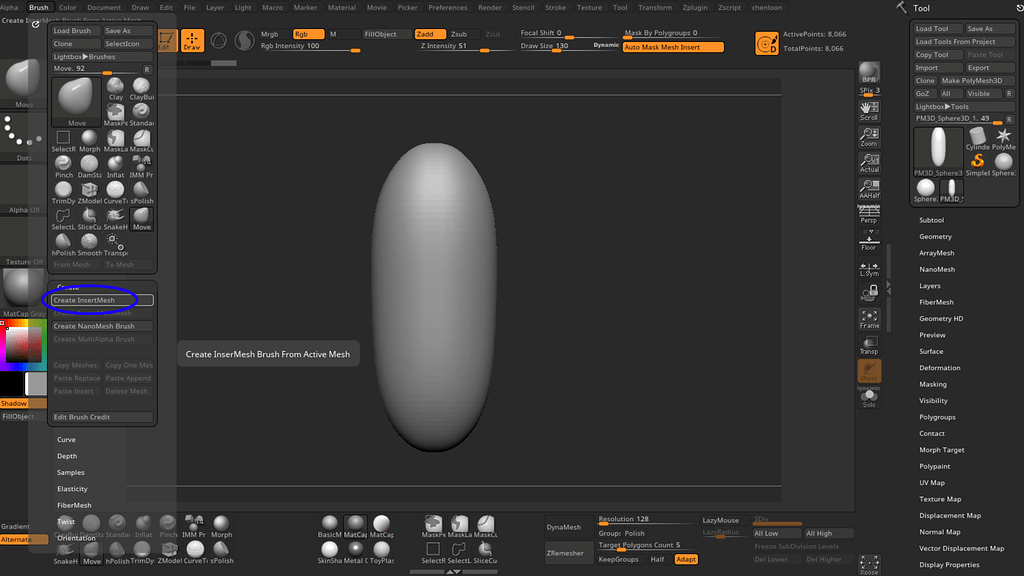This screenshot has width=1024, height=576.
Task: Toggle Auto Mask Mesh Insert off
Action: pyautogui.click(x=672, y=46)
